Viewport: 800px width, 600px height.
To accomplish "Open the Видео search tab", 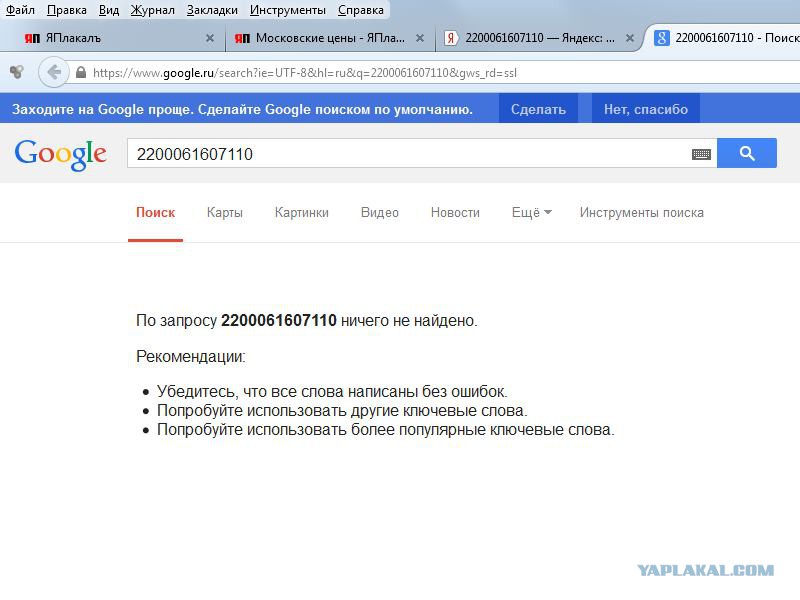I will (380, 213).
